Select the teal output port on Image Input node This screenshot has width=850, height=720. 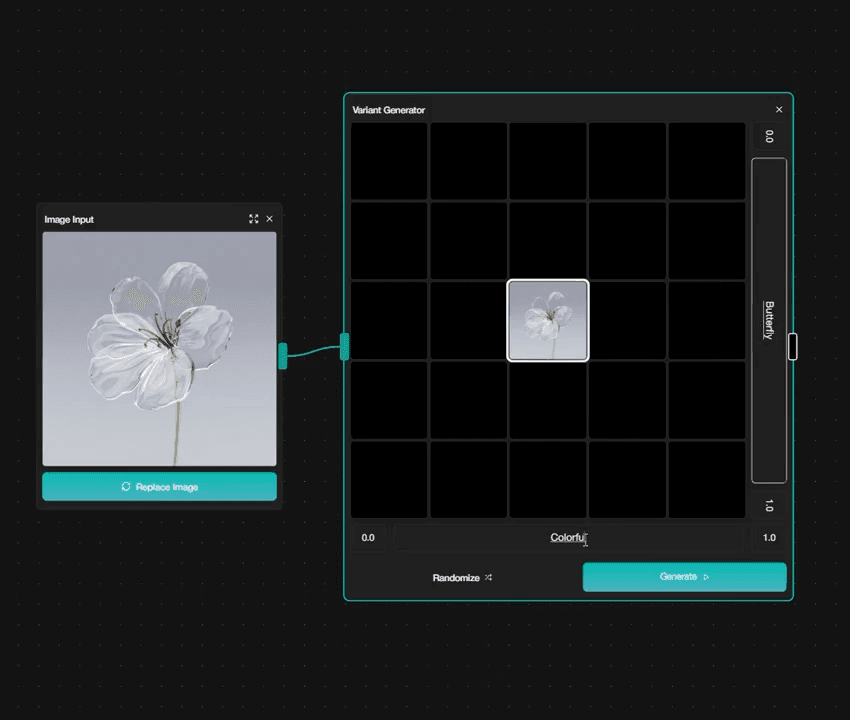pyautogui.click(x=283, y=357)
